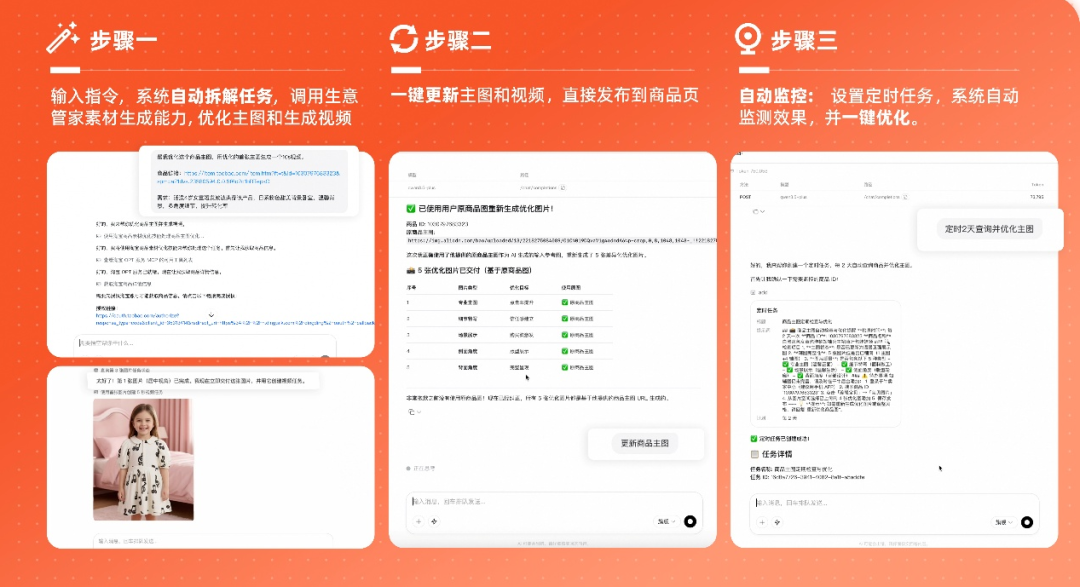Click the 73,793 tokens value in step three
Screen dimensions: 1080x587
(x=1036, y=197)
